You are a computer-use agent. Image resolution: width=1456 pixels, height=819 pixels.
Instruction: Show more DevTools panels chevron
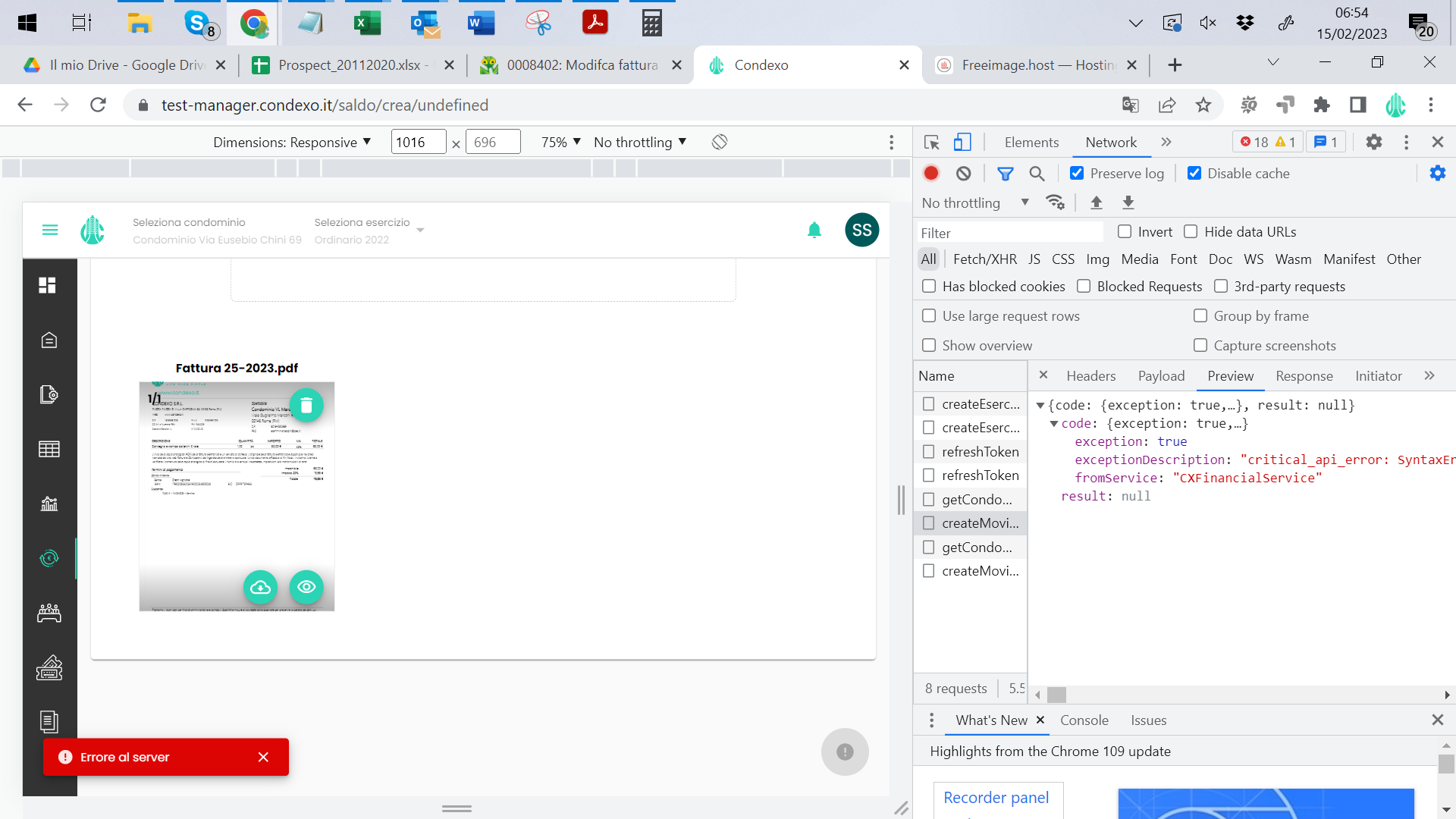coord(1166,143)
